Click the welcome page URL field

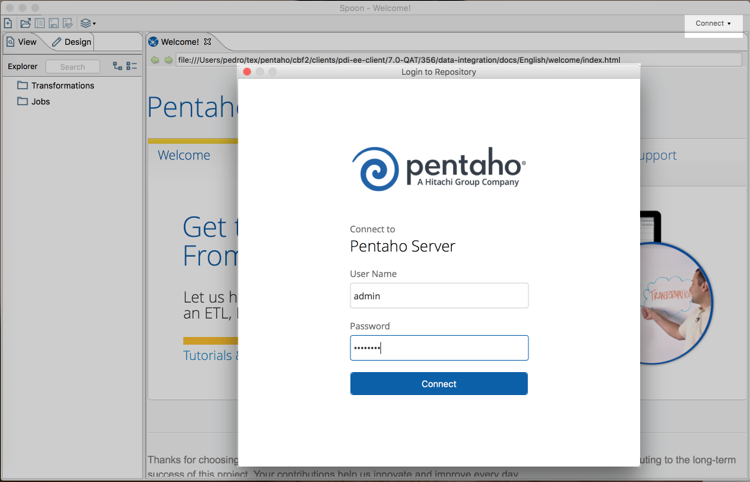coord(459,60)
